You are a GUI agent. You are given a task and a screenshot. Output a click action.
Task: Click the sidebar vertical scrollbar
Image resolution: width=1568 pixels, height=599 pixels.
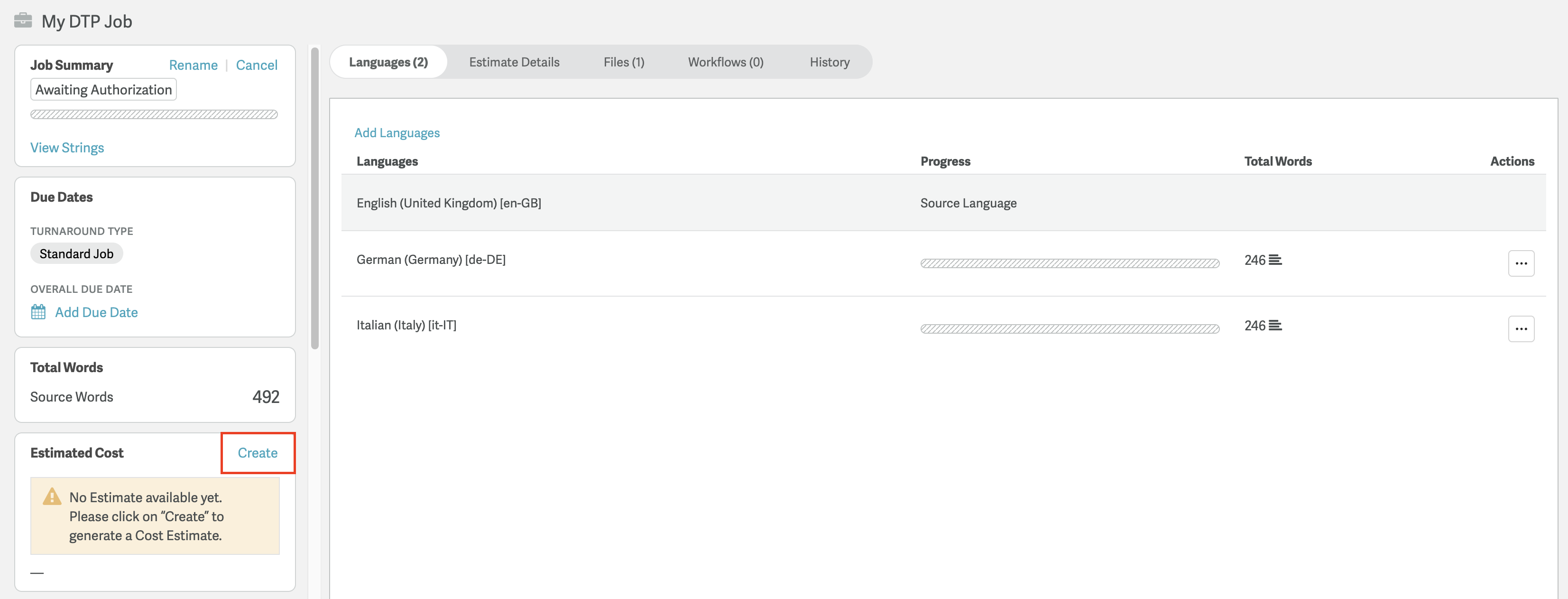click(x=315, y=198)
